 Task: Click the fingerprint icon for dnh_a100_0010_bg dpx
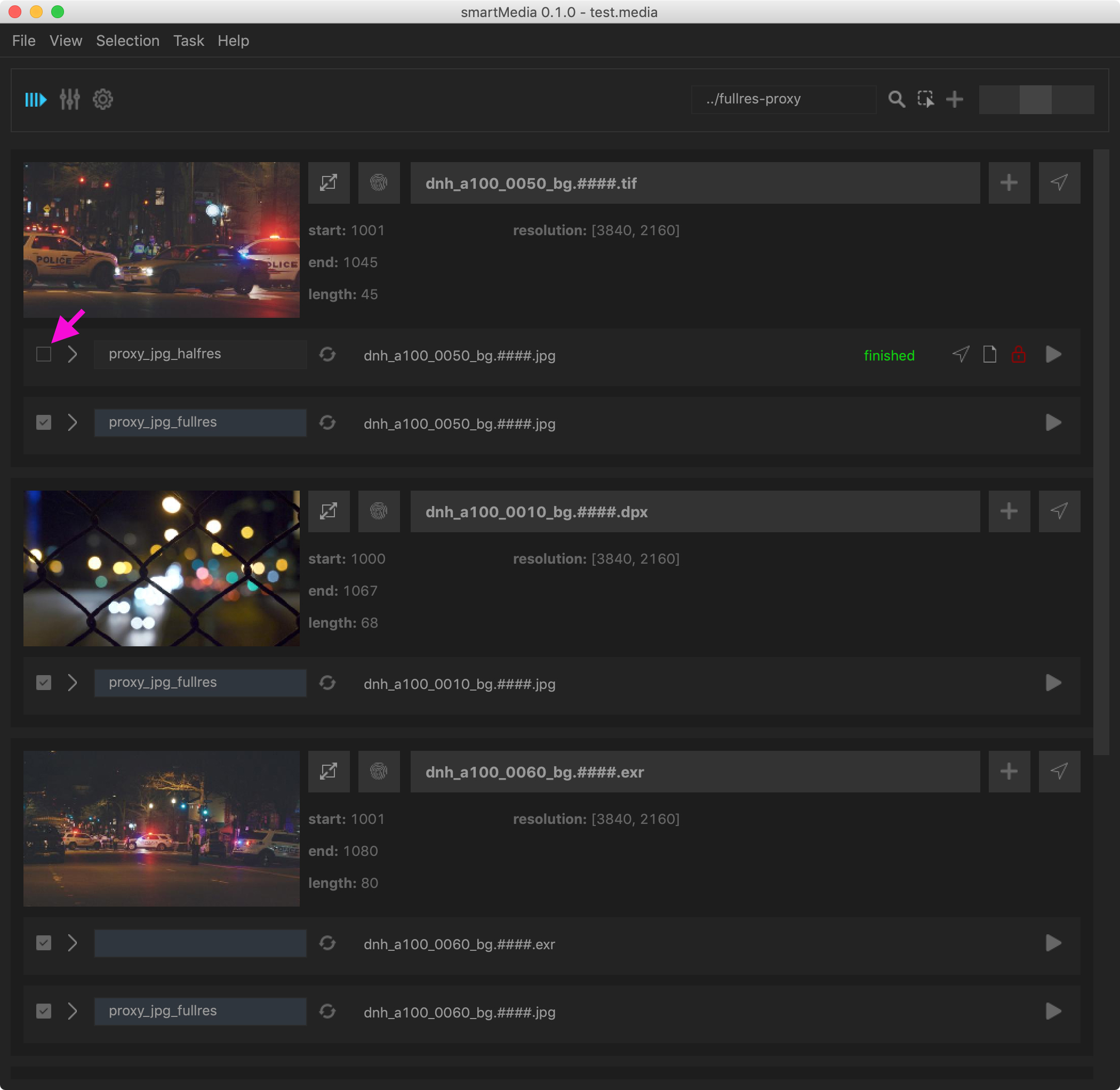379,511
